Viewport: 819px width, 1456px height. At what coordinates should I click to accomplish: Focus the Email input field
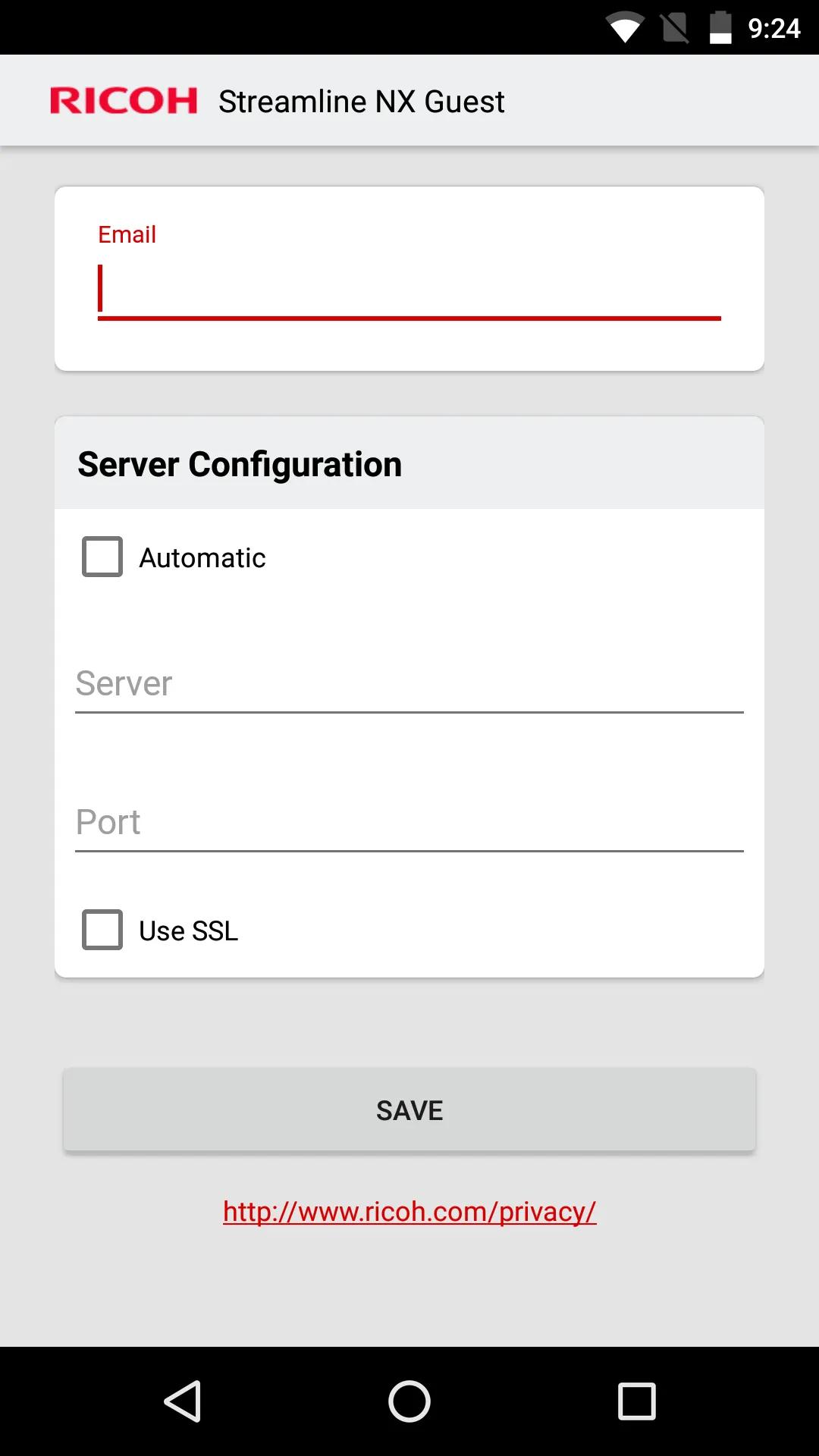point(409,290)
